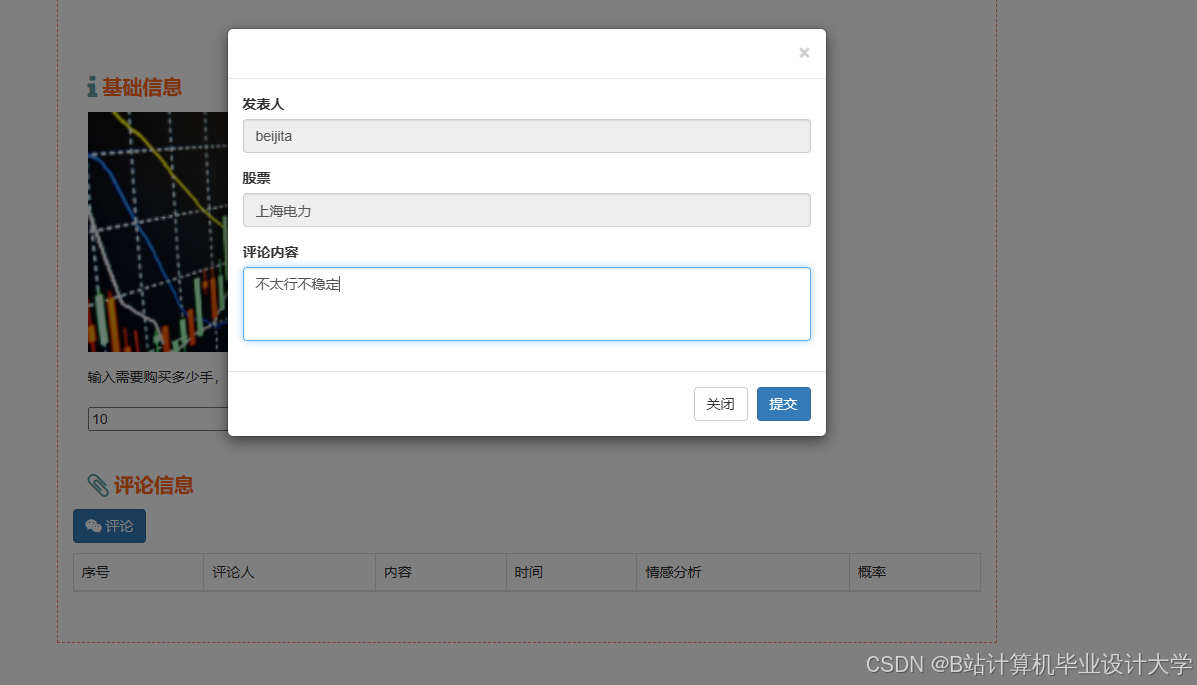Click the paperclip icon beside 评论信息
This screenshot has width=1197, height=685.
point(98,485)
